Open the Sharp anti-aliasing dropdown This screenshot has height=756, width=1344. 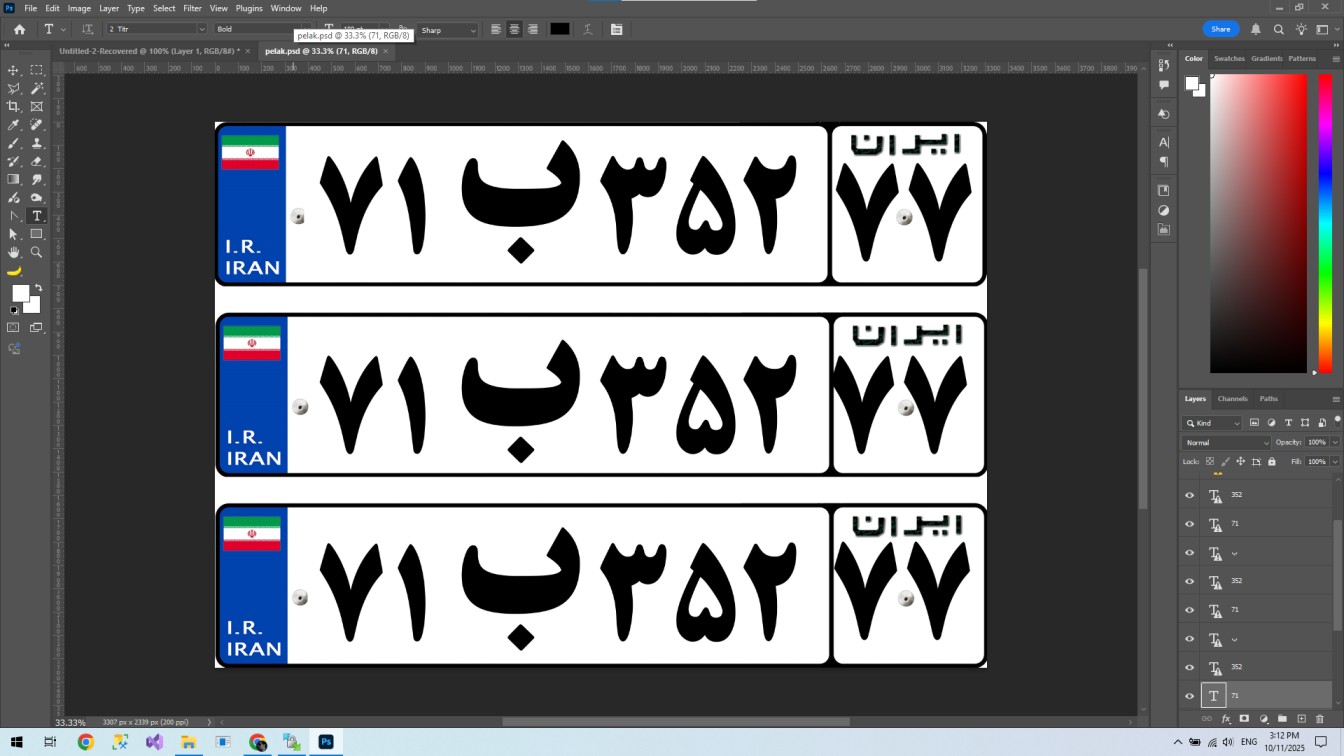(x=448, y=30)
